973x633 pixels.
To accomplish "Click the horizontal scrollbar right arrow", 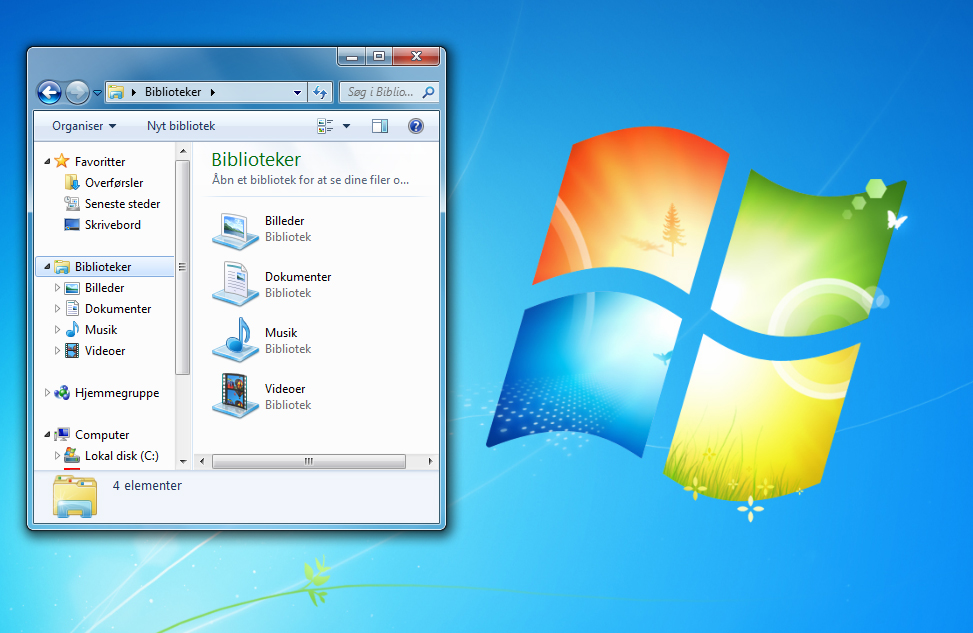I will coord(430,461).
